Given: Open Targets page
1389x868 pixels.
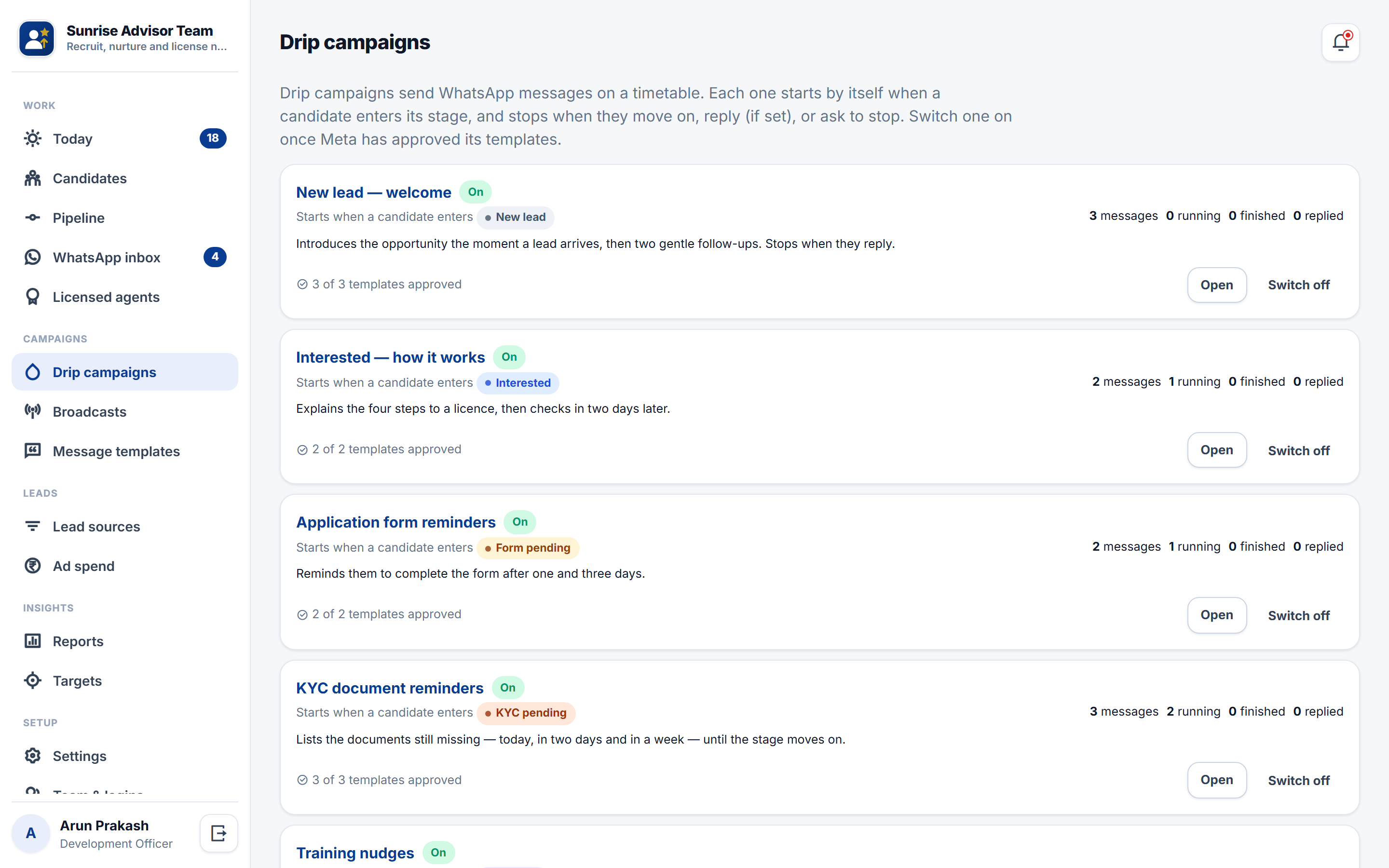Looking at the screenshot, I should pyautogui.click(x=124, y=681).
